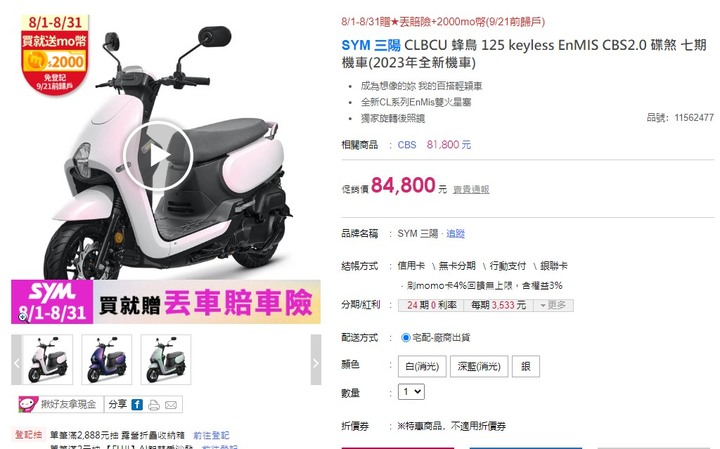720x449 pixels.
Task: Click the magnifier zoom icon on banner
Action: click(x=23, y=316)
